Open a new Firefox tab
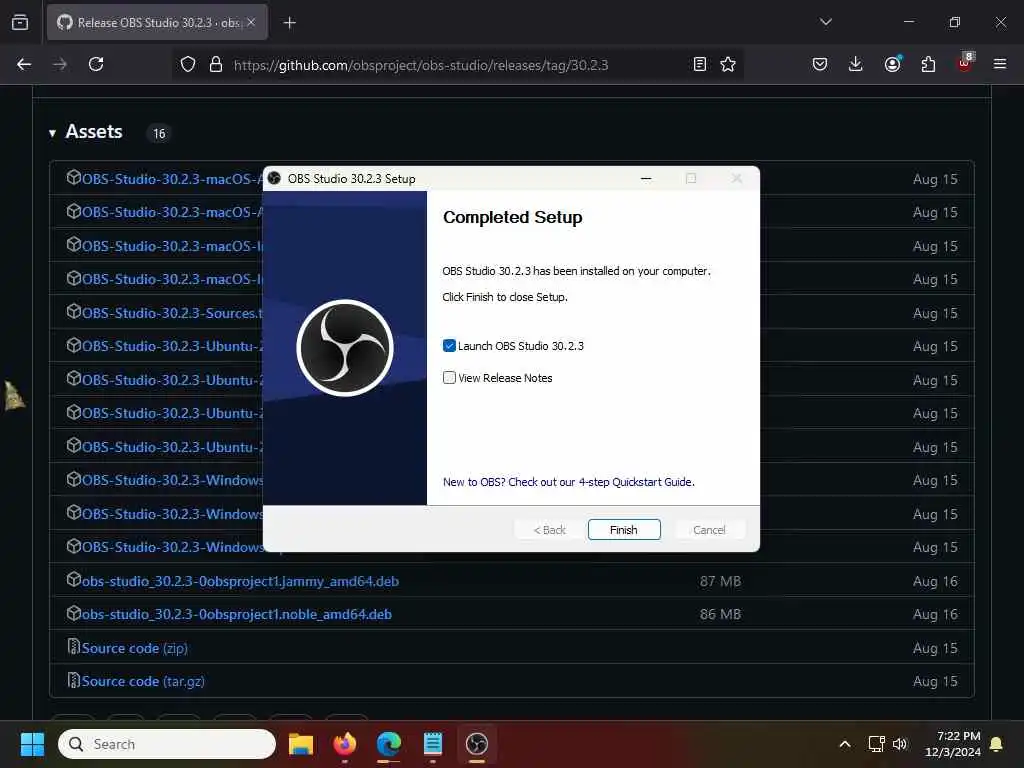Screen dimensions: 1024x768 pyautogui.click(x=289, y=23)
